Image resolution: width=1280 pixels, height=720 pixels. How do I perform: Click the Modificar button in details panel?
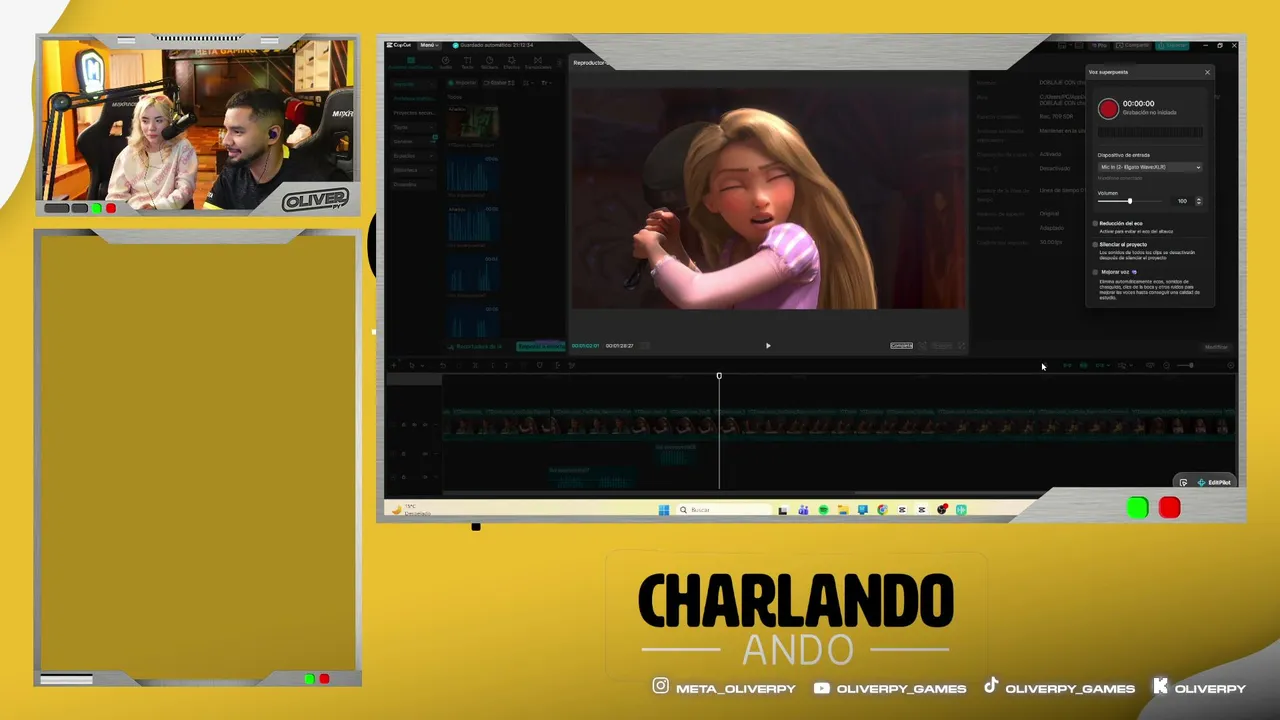click(1216, 347)
